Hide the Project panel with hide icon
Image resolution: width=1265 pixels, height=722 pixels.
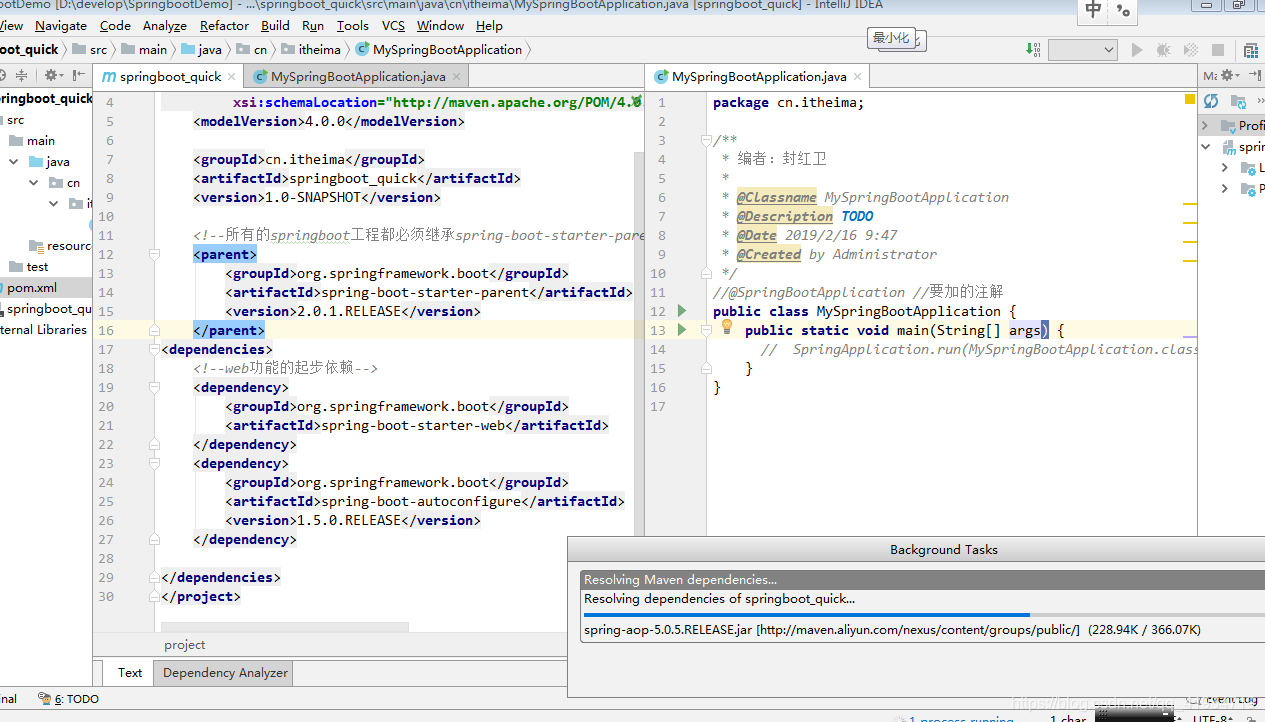(80, 75)
